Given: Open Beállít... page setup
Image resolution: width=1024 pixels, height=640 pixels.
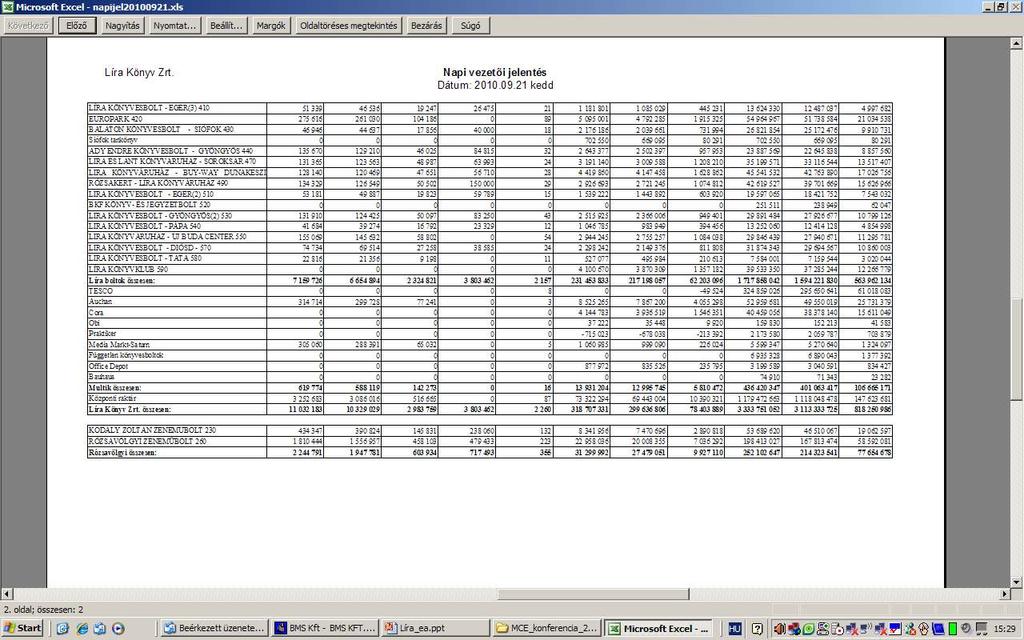Looking at the screenshot, I should [x=226, y=26].
